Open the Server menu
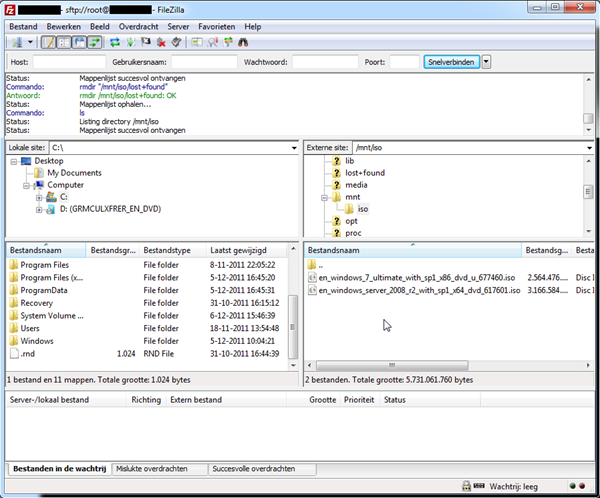This screenshot has height=498, width=600. [178, 26]
